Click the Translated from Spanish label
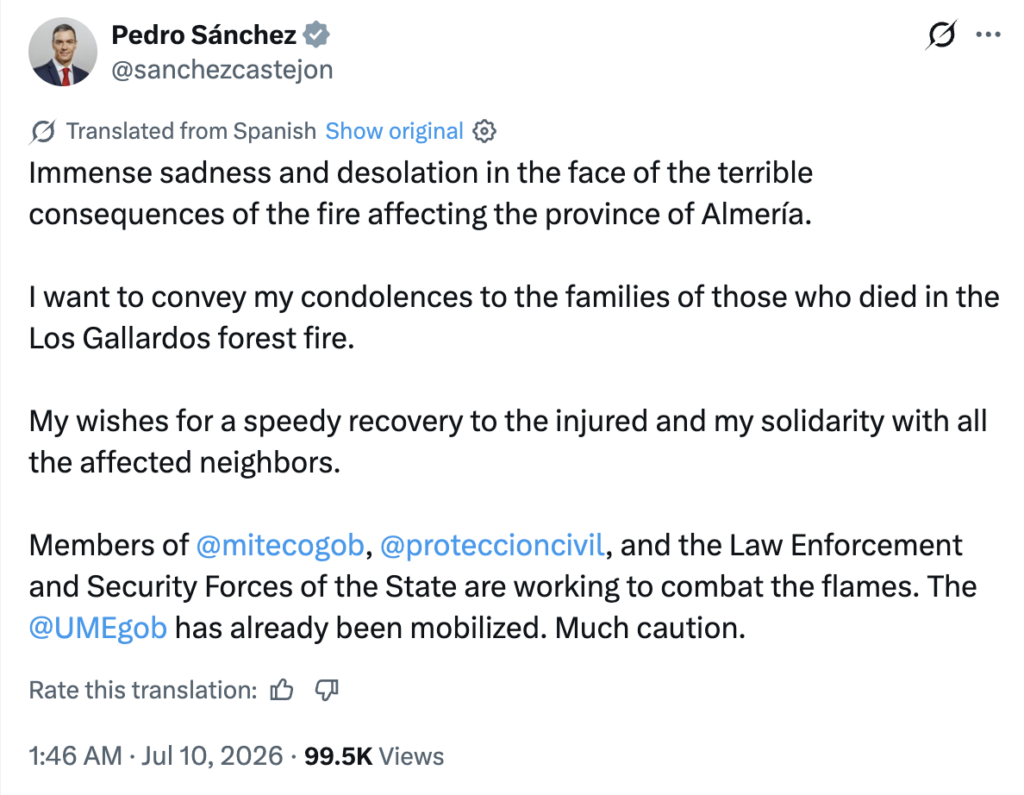The image size is (1024, 795). pos(191,131)
